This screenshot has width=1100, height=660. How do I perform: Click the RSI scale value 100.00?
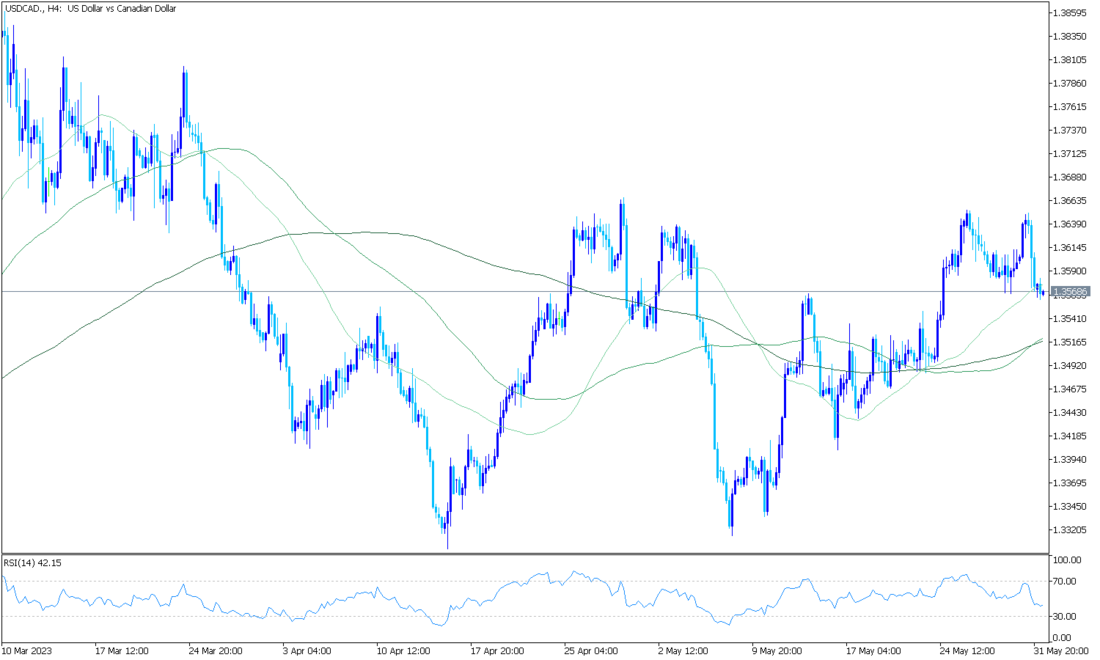[x=1068, y=560]
